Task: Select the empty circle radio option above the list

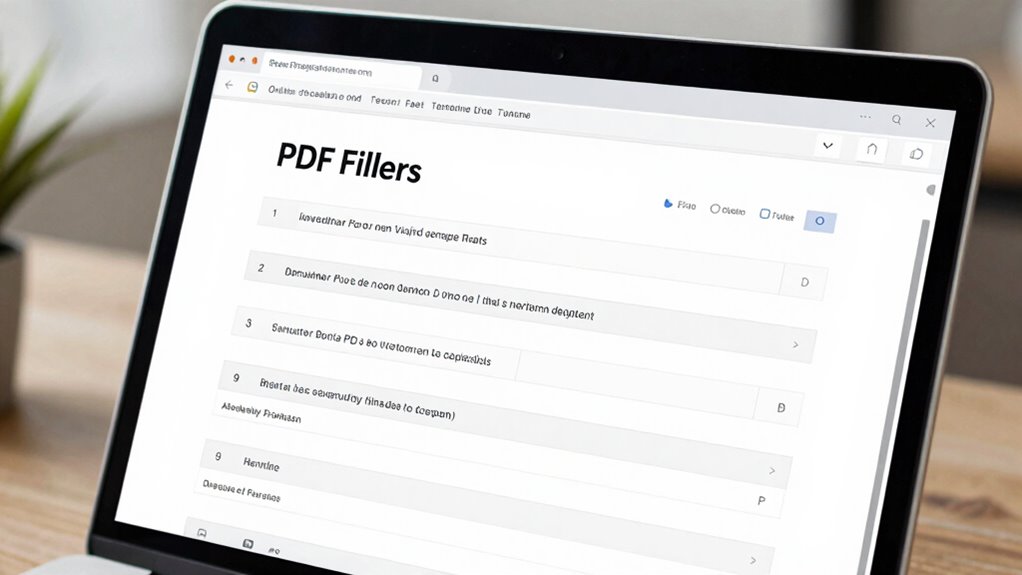Action: 715,209
